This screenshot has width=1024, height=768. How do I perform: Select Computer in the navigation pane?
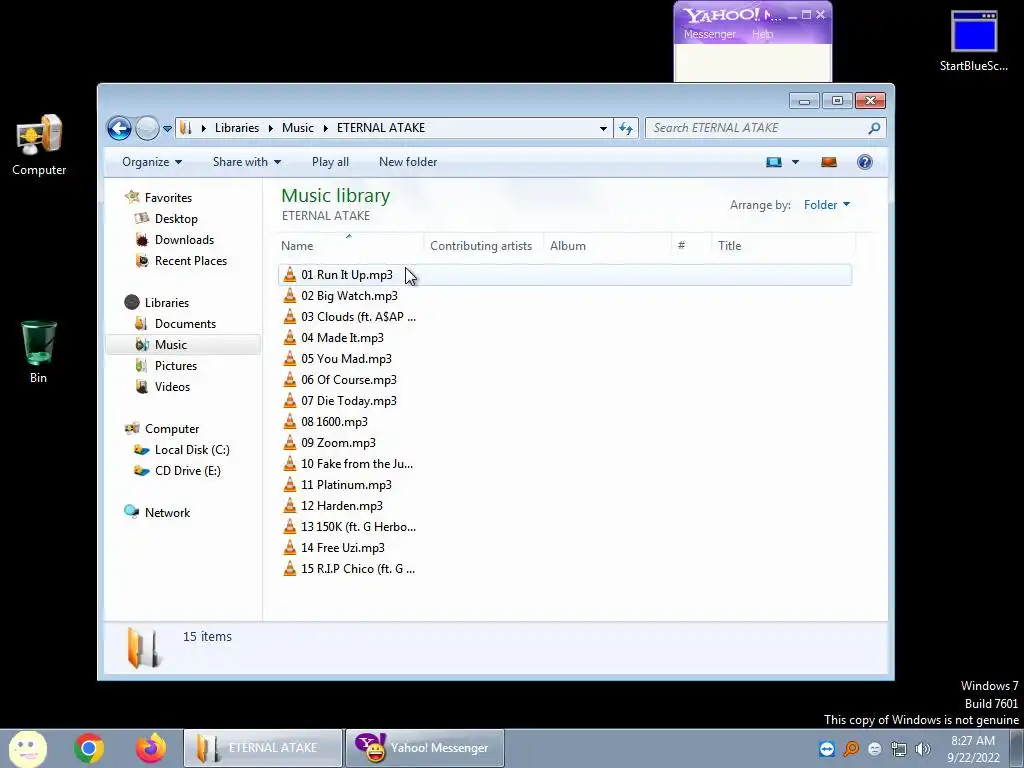pos(172,429)
